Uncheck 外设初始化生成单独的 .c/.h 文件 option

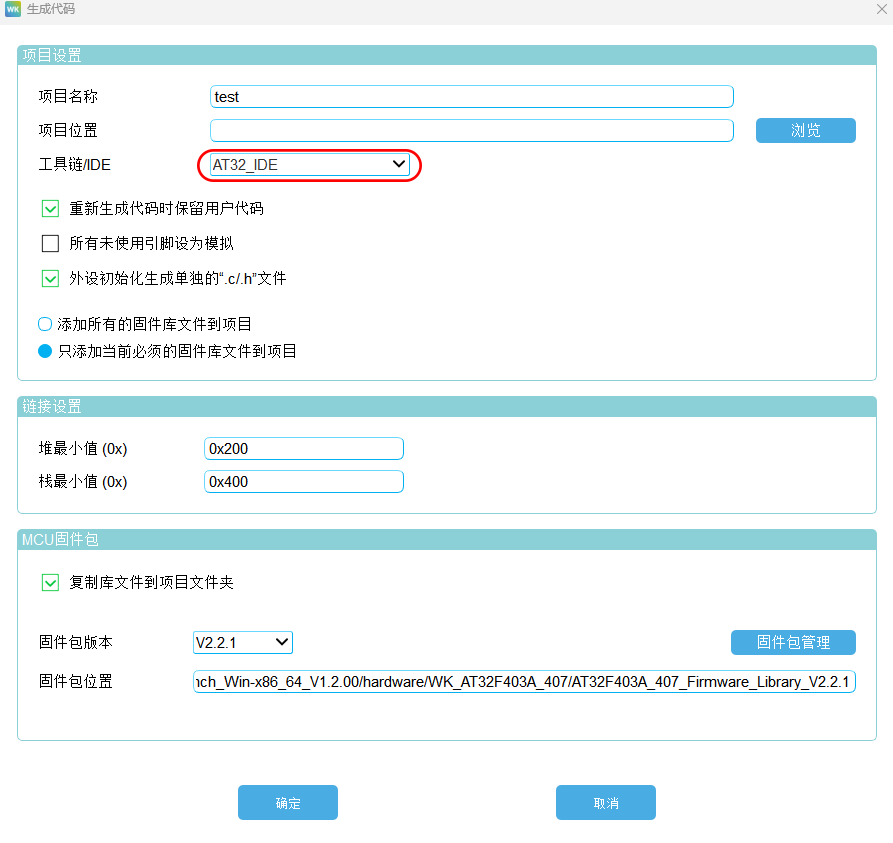pyautogui.click(x=51, y=279)
